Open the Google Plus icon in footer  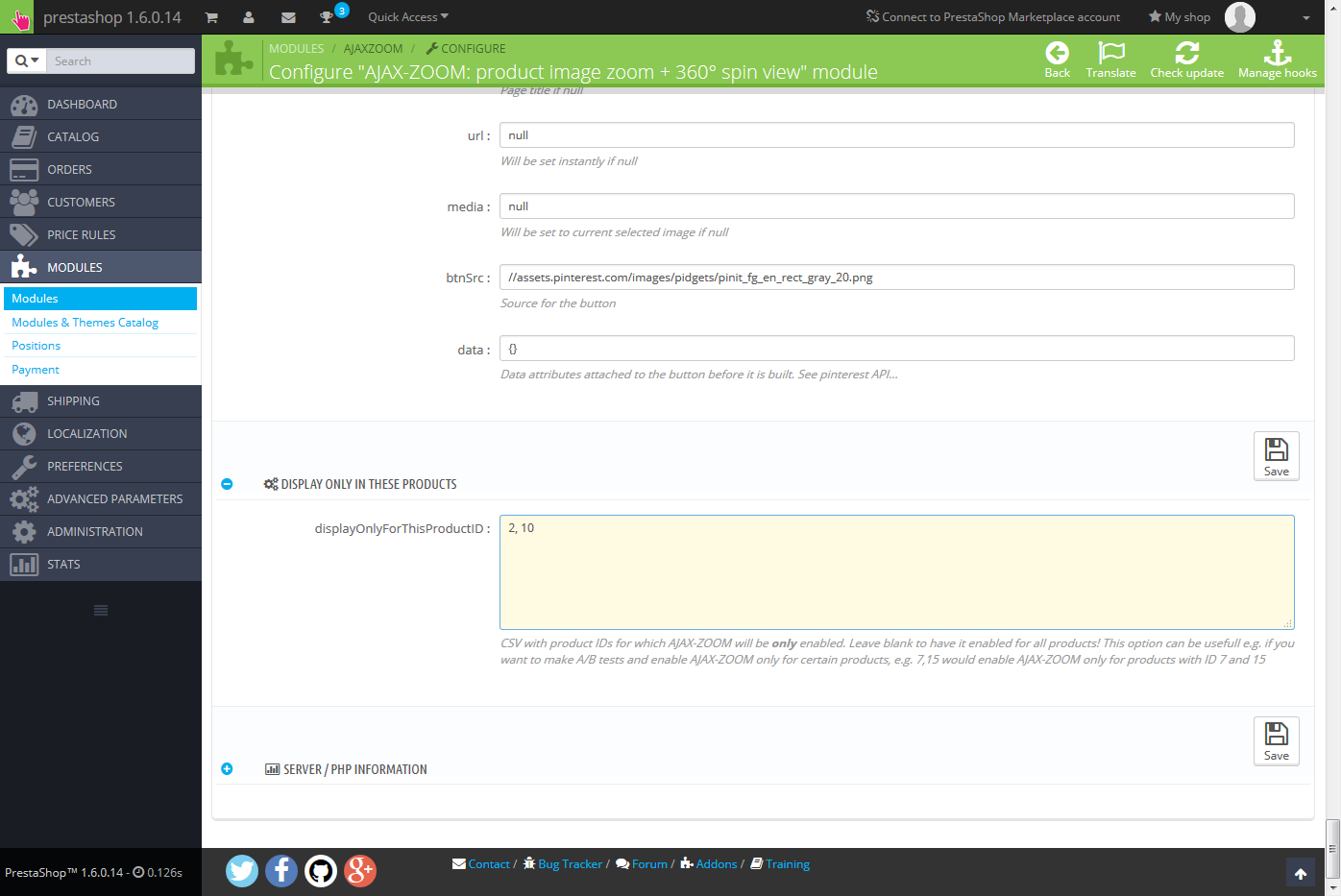(360, 871)
